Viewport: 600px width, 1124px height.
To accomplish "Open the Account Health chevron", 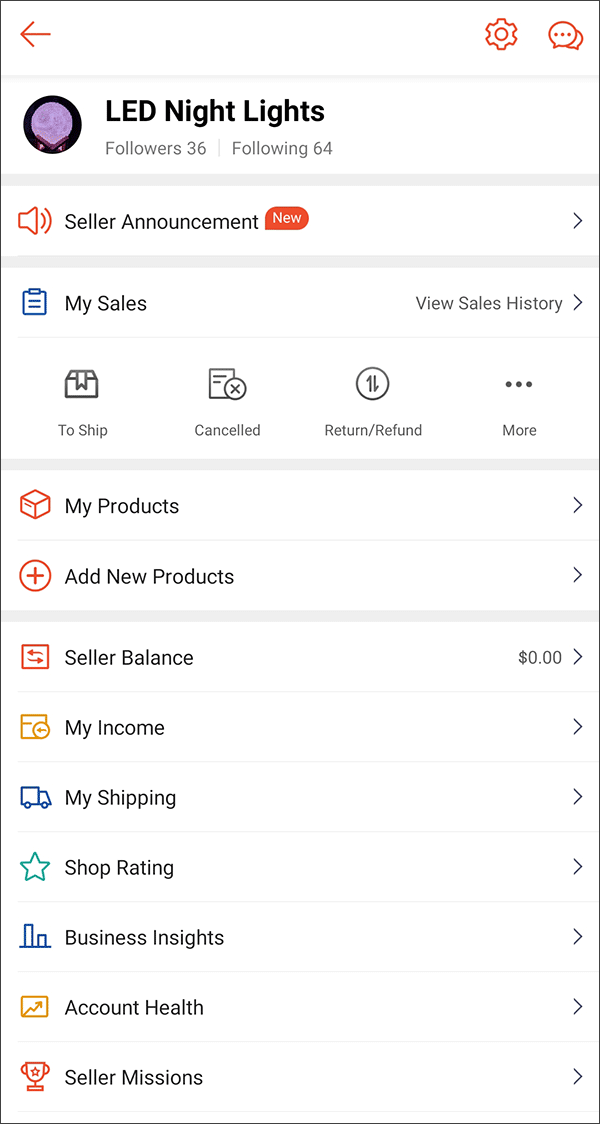I will (x=577, y=1007).
